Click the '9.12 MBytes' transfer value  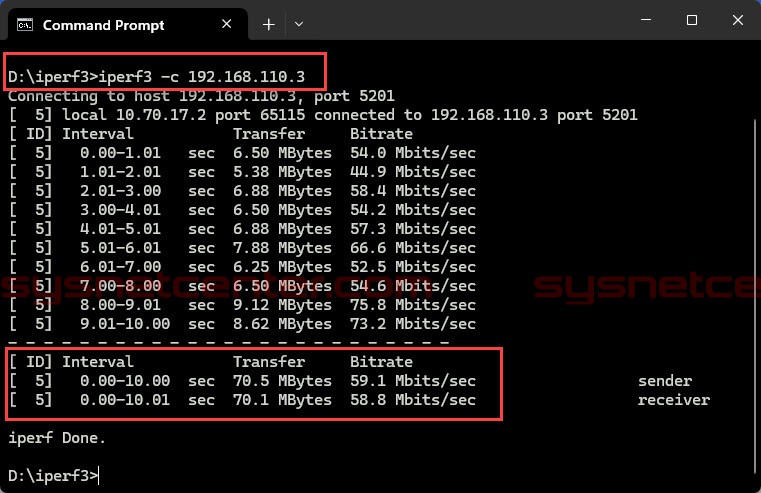(282, 304)
